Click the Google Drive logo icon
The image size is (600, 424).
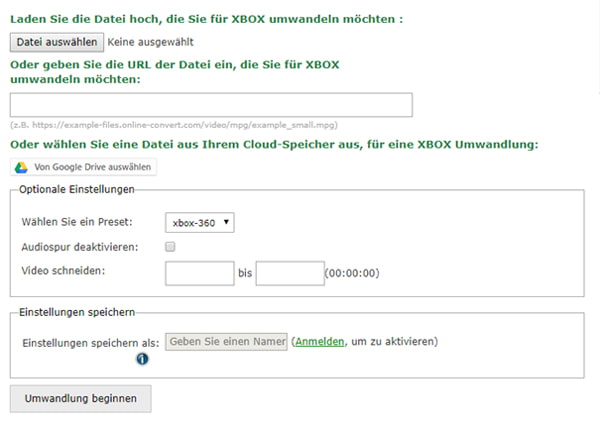[21, 167]
